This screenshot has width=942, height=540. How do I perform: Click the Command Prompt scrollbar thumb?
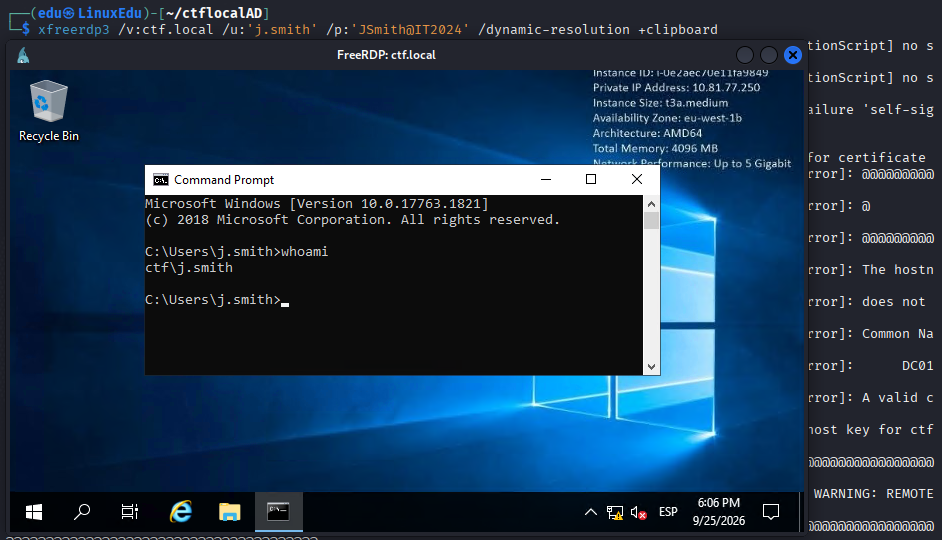click(651, 220)
